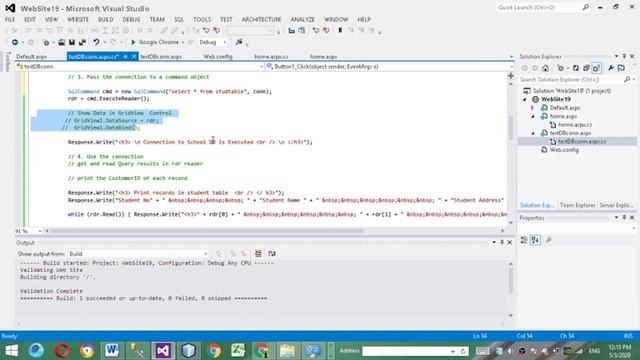Viewport: 640px width, 360px height.
Task: Click the Output panel vertical scrollbar thumb
Action: click(x=511, y=280)
